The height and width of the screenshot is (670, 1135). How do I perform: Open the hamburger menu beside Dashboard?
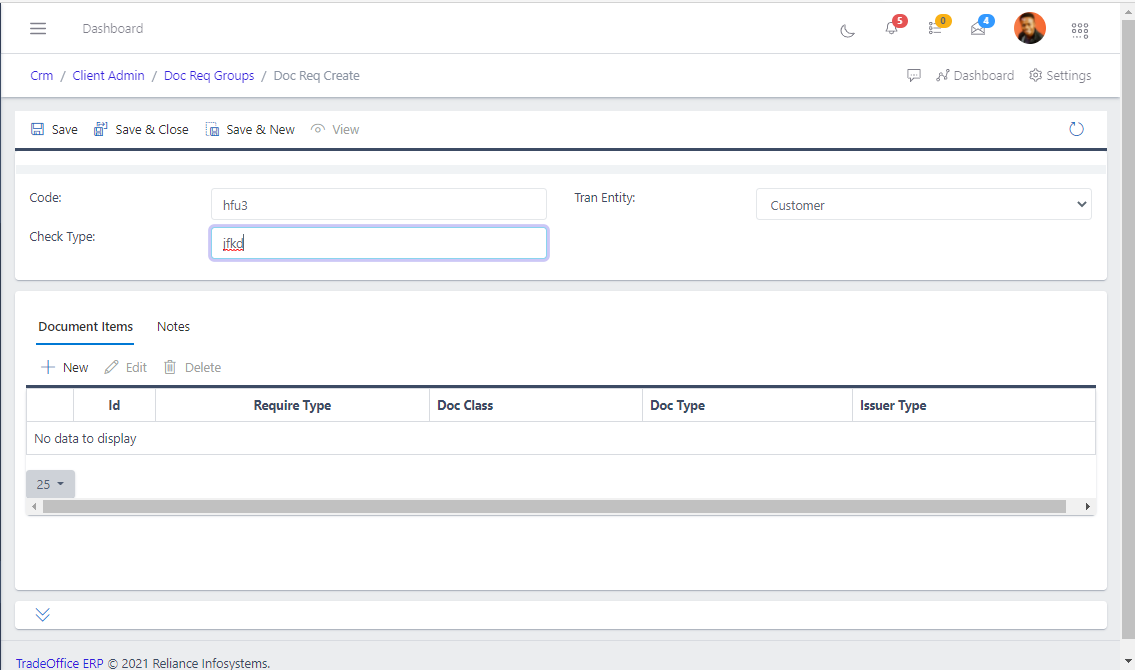pyautogui.click(x=37, y=28)
